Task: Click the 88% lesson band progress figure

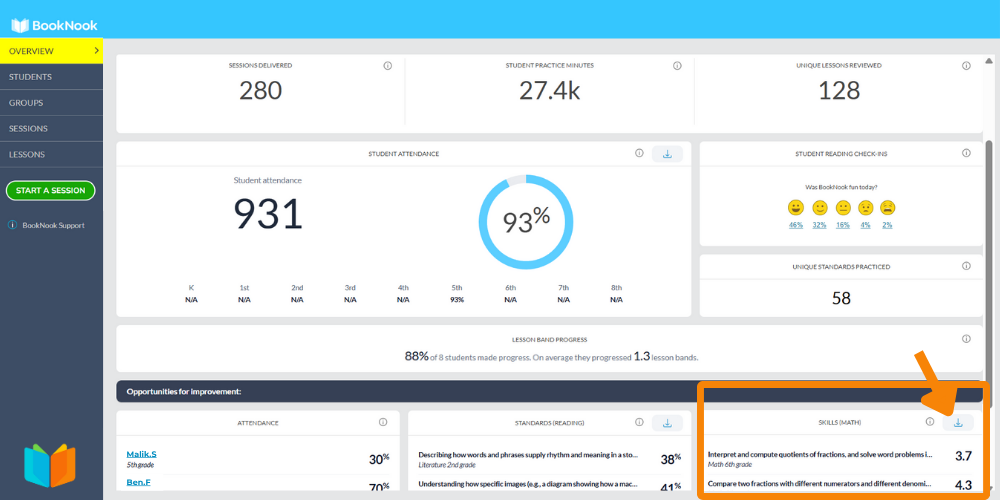Action: click(x=416, y=357)
